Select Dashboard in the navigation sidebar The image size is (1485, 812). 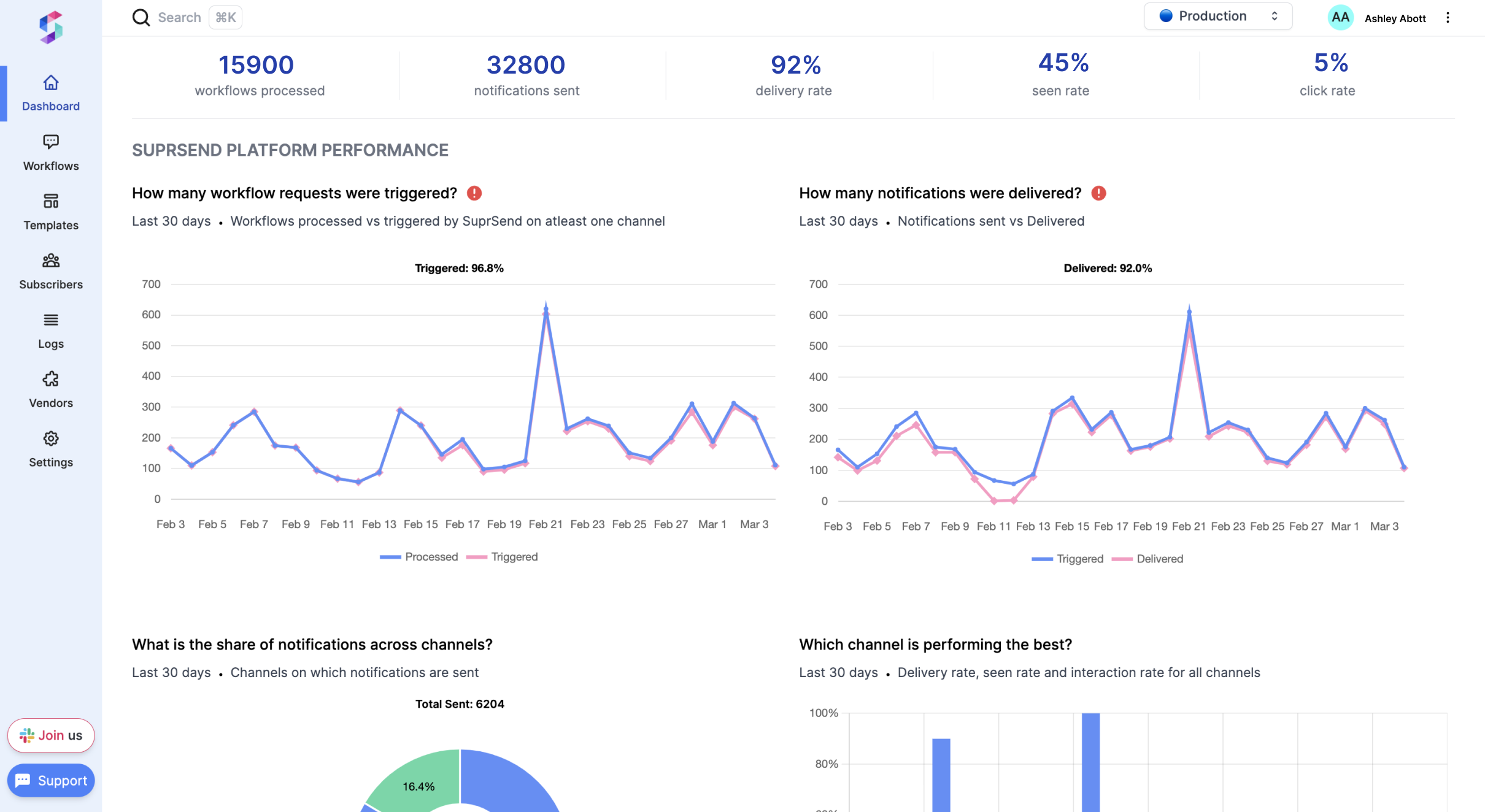point(50,93)
